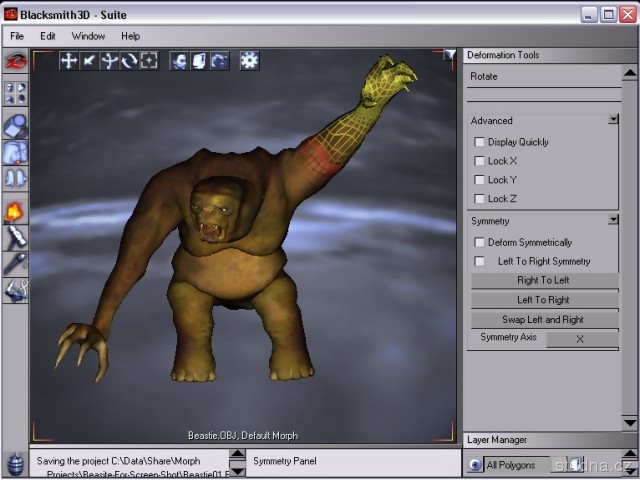
Task: Toggle the Lock X checkbox
Action: pos(480,161)
